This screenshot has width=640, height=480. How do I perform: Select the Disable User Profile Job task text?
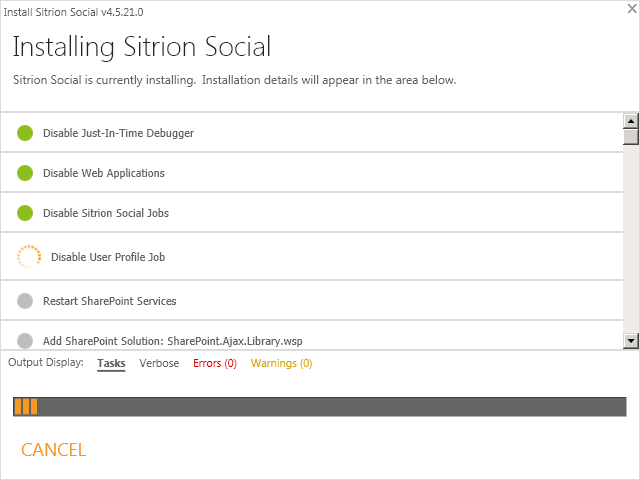107,257
